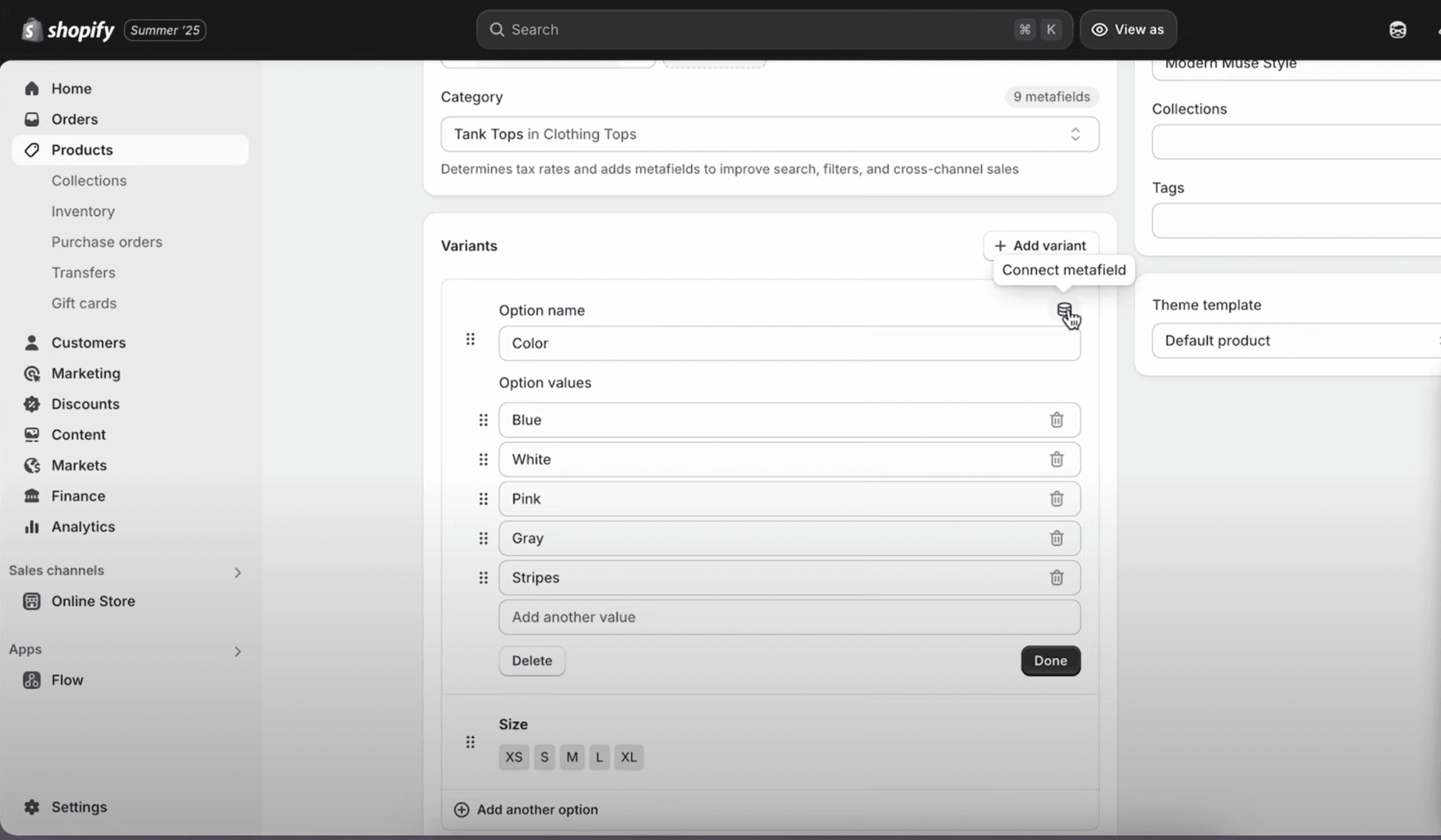Click the Shopify logo
Viewport: 1441px width, 840px height.
[x=68, y=30]
